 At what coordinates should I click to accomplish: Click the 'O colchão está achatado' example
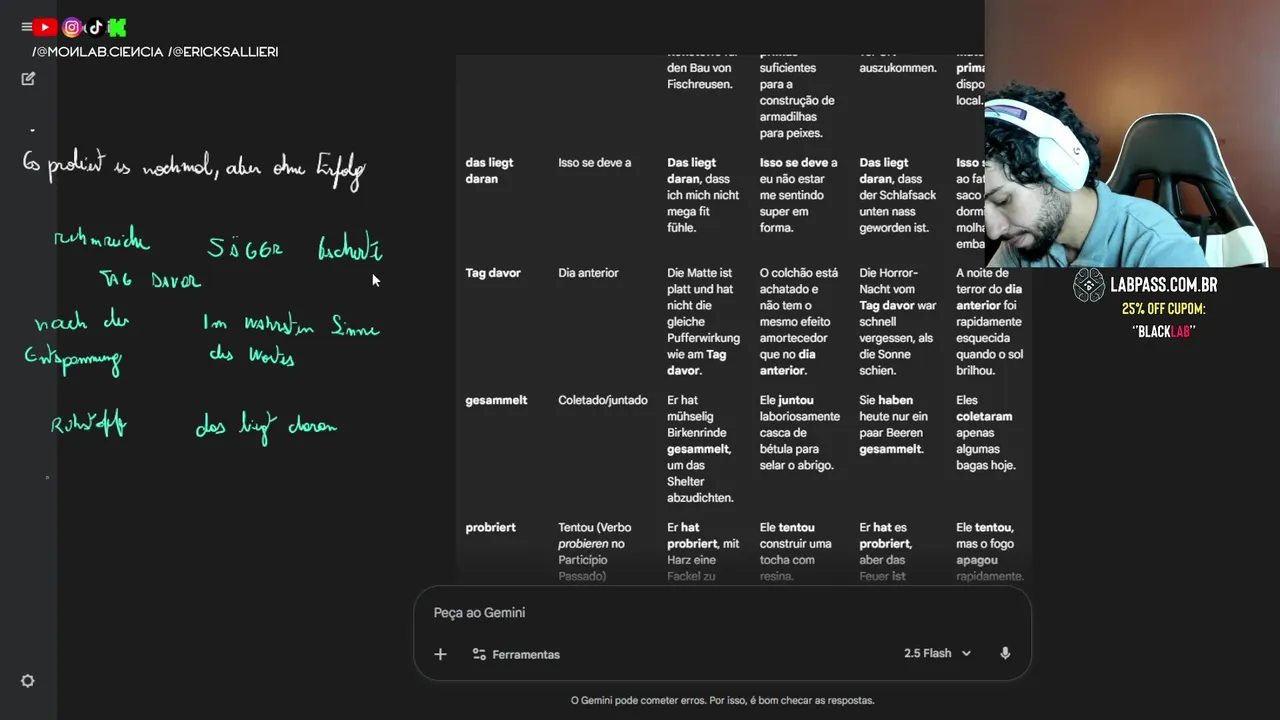click(799, 321)
